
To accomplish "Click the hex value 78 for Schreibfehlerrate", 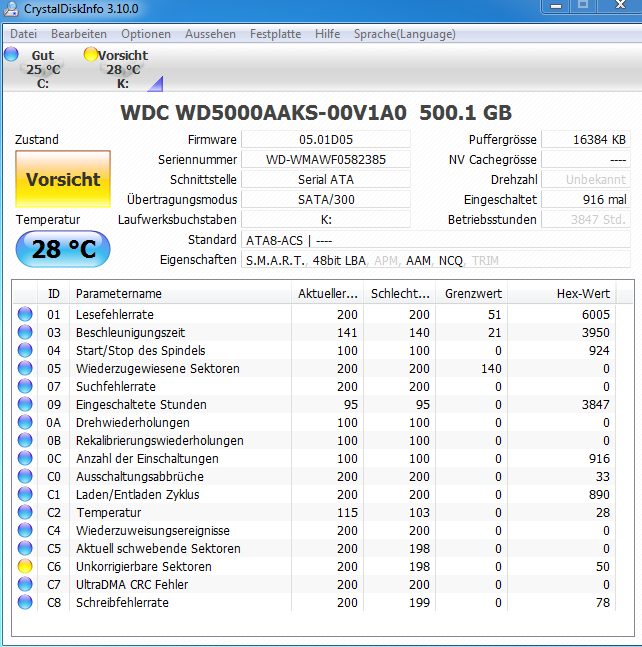I will pos(603,602).
